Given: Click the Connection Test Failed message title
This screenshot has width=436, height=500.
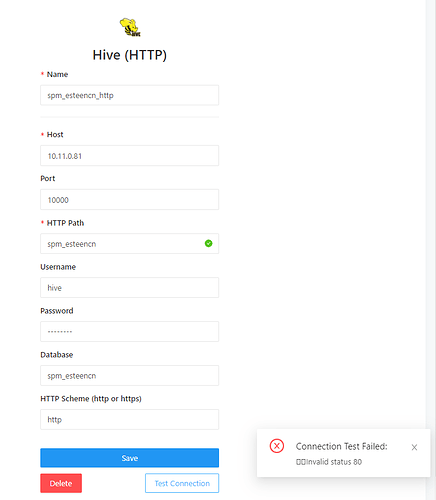Looking at the screenshot, I should coord(342,446).
